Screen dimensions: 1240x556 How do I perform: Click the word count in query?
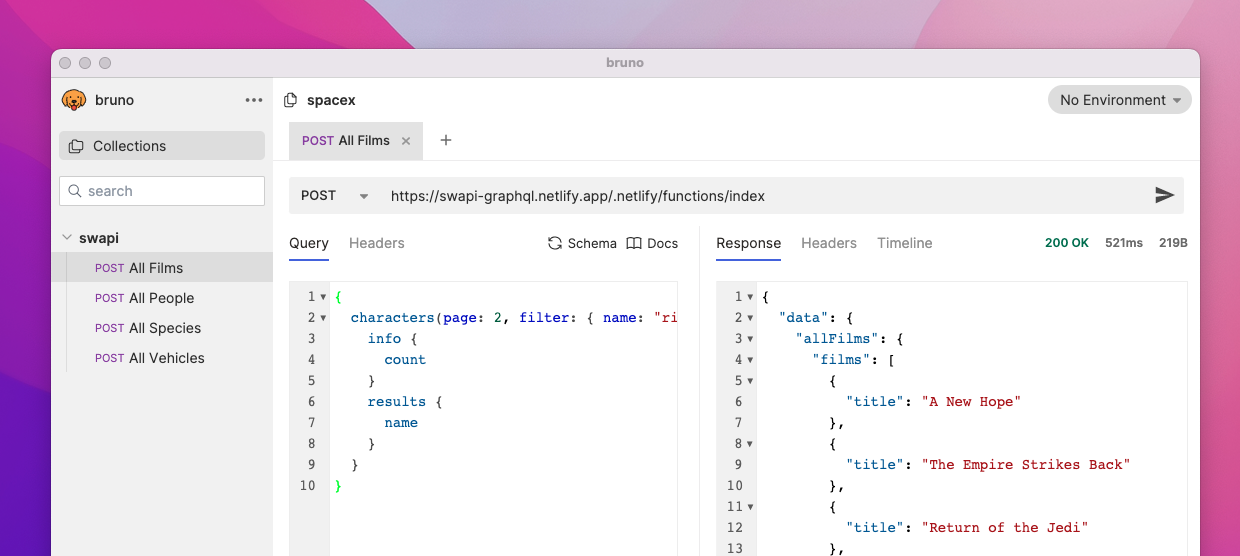click(405, 360)
